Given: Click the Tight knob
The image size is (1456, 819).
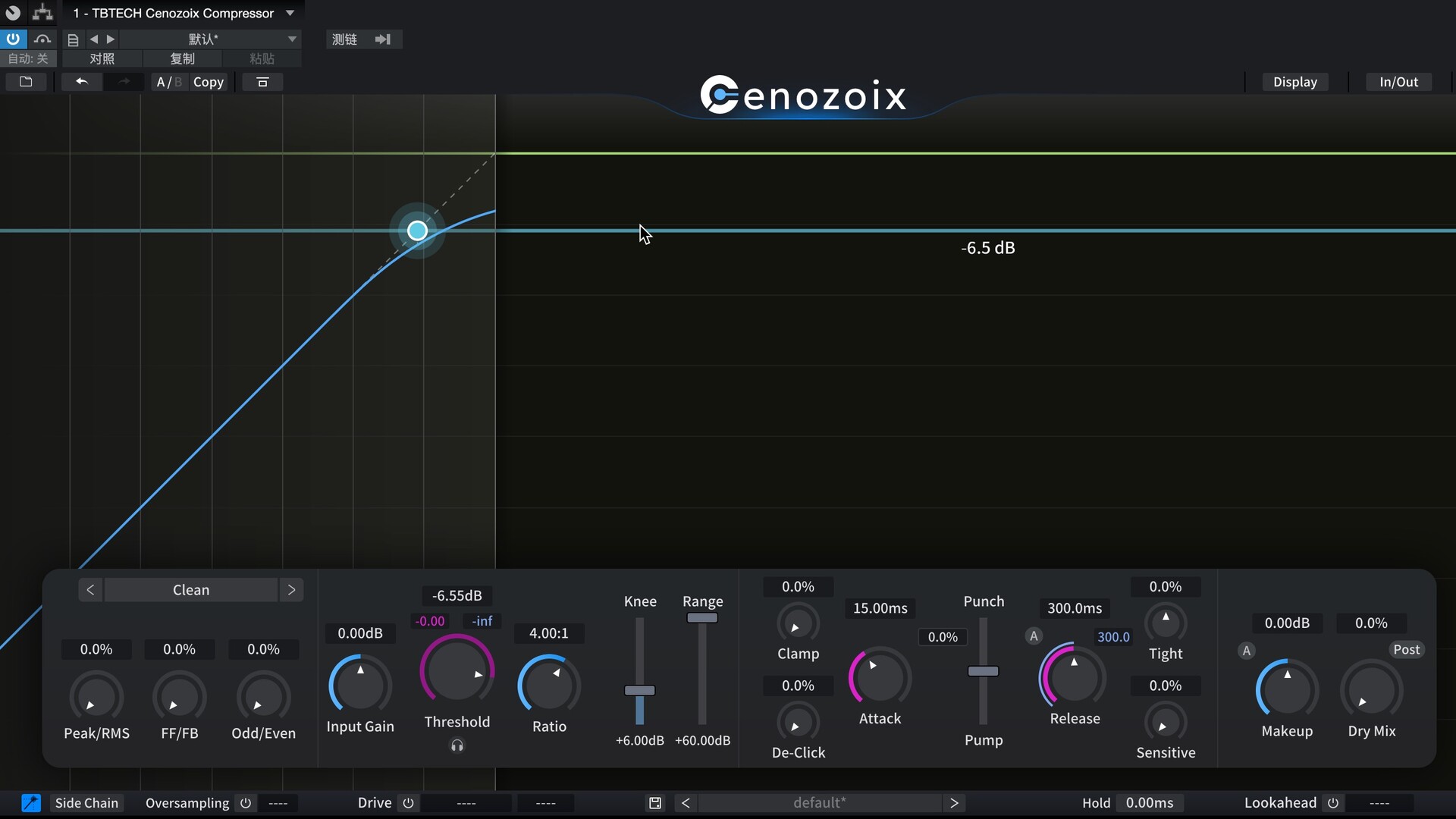Looking at the screenshot, I should 1166,623.
